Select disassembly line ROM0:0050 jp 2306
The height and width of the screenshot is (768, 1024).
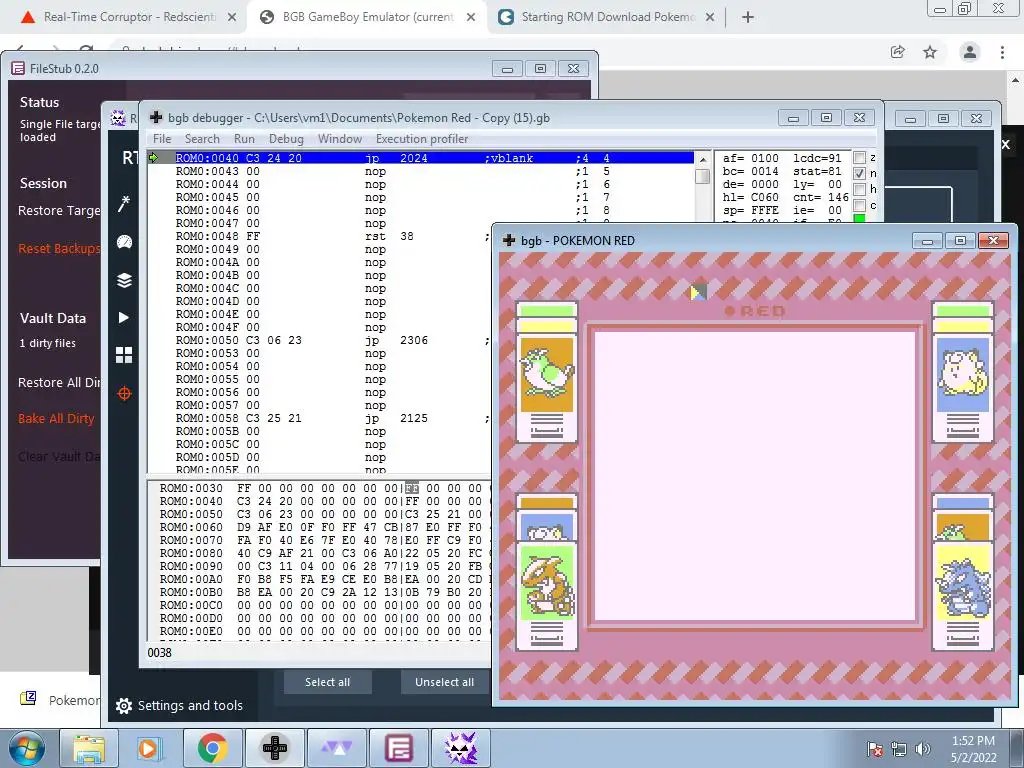320,340
